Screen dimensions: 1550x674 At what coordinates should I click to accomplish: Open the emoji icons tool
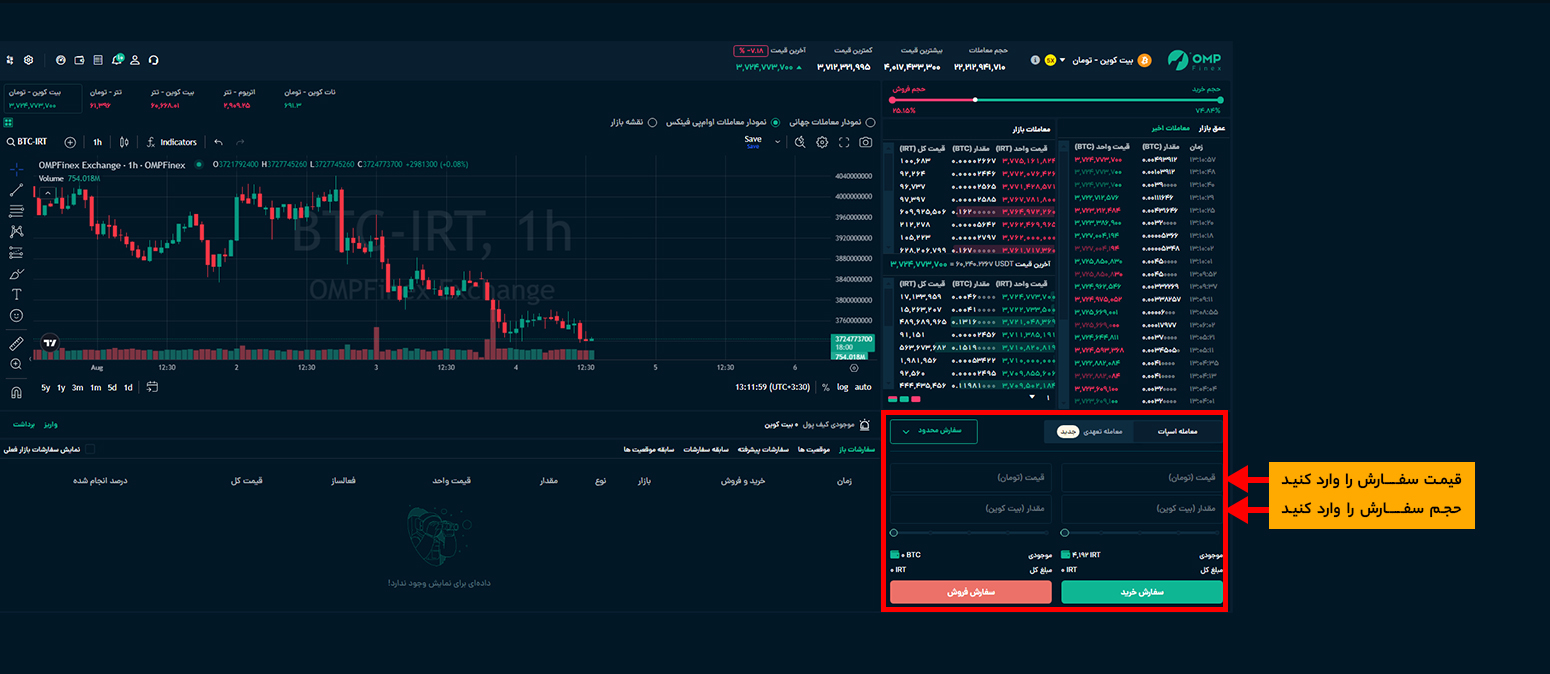pos(16,315)
